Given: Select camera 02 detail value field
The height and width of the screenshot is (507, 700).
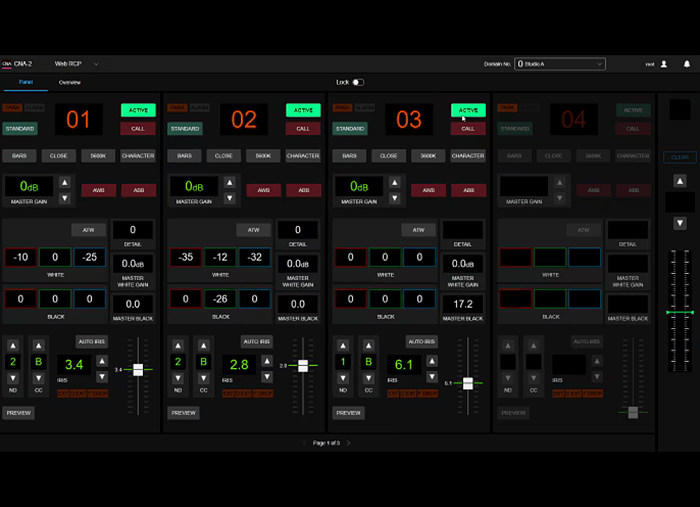Looking at the screenshot, I should tap(298, 230).
